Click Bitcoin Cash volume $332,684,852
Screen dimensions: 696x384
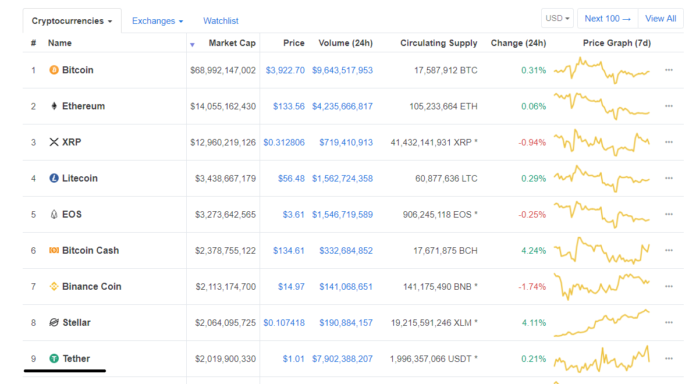[x=346, y=251]
